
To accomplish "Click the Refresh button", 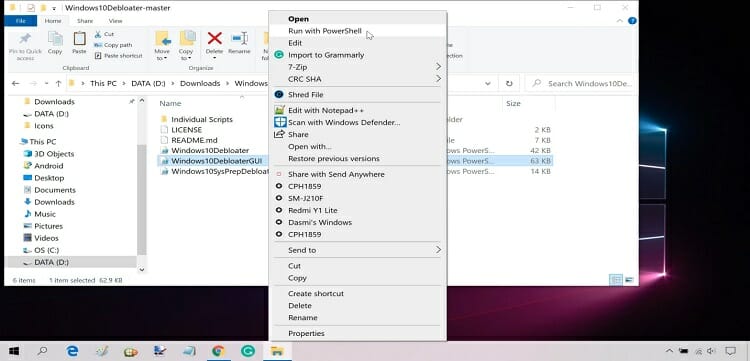I will point(509,83).
